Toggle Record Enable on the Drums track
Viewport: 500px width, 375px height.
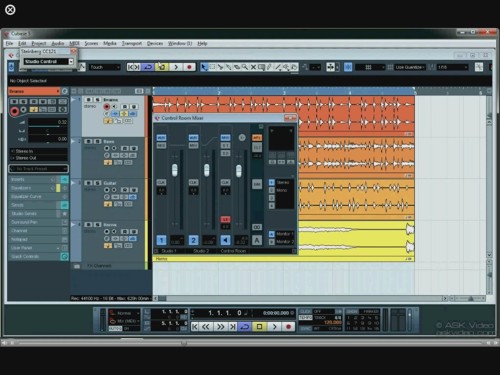click(x=107, y=107)
